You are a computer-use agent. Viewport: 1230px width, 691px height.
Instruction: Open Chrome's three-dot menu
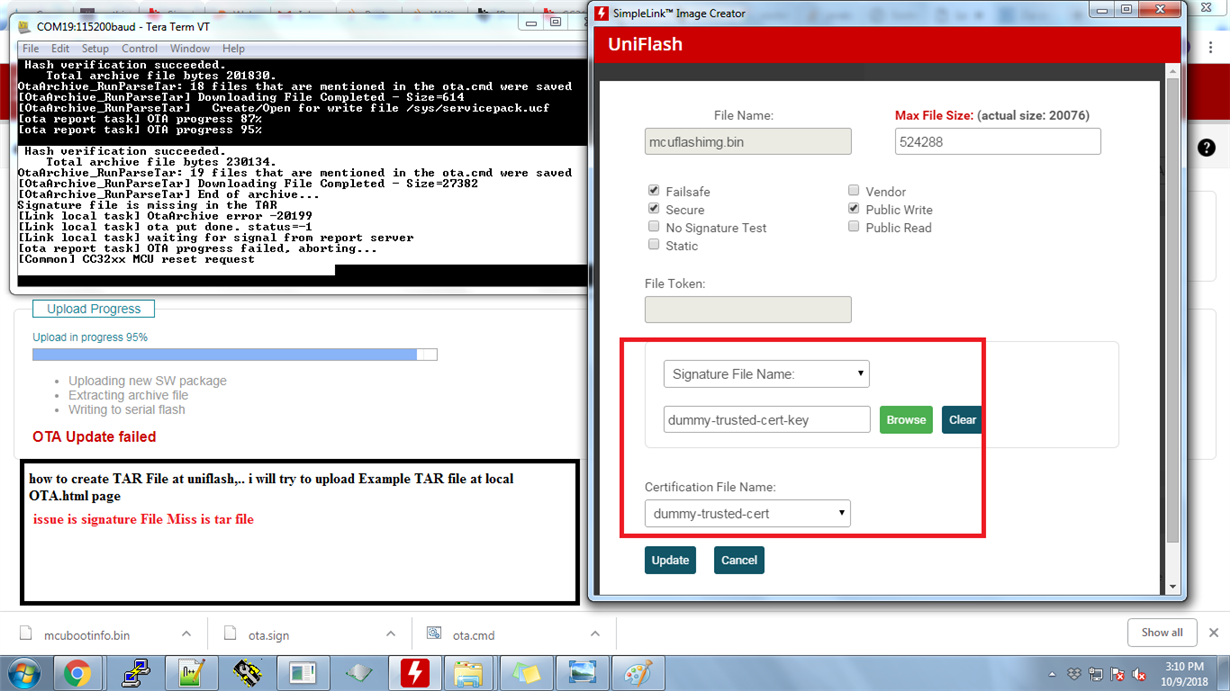pyautogui.click(x=1211, y=48)
